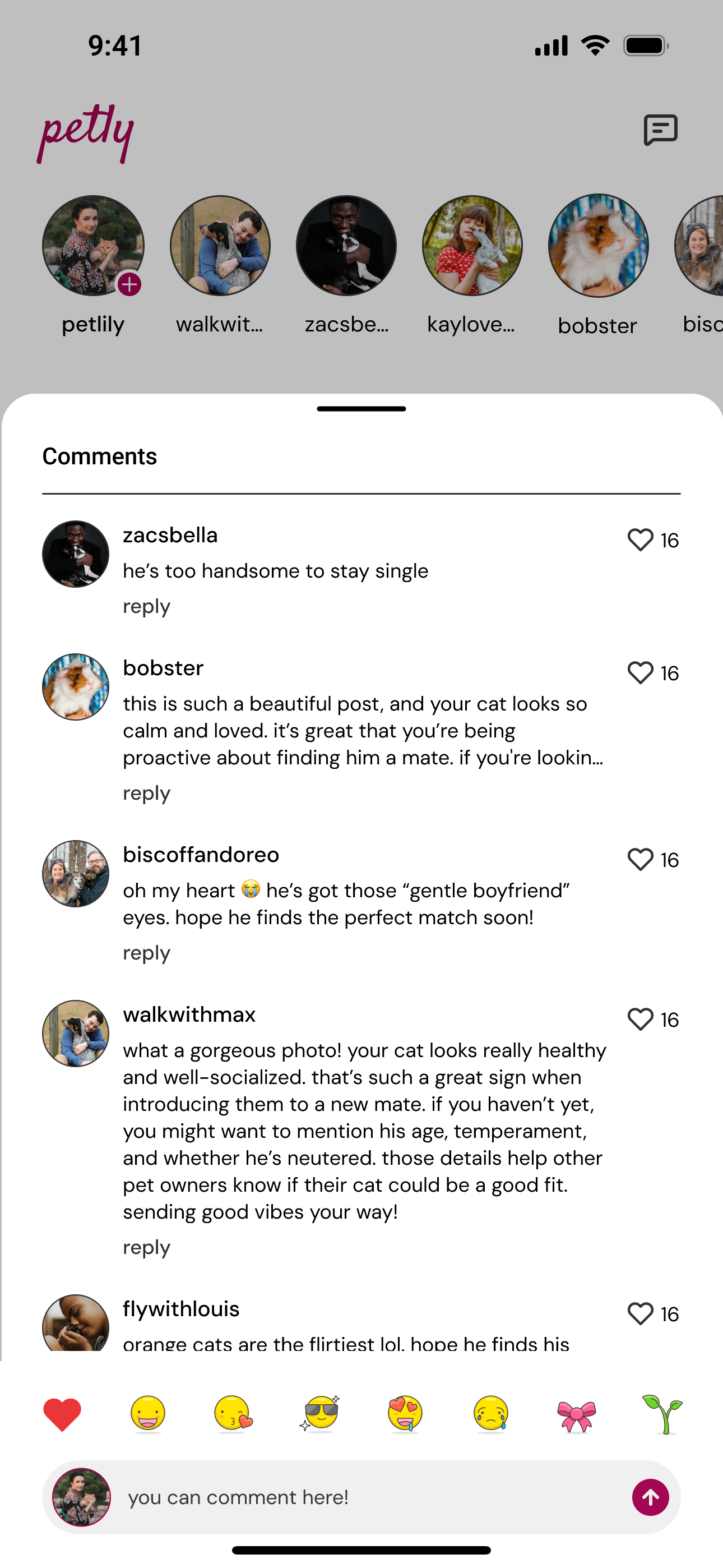Image resolution: width=723 pixels, height=1568 pixels.
Task: Like biscoffandoreo's comment with the heart icon
Action: pyautogui.click(x=640, y=860)
